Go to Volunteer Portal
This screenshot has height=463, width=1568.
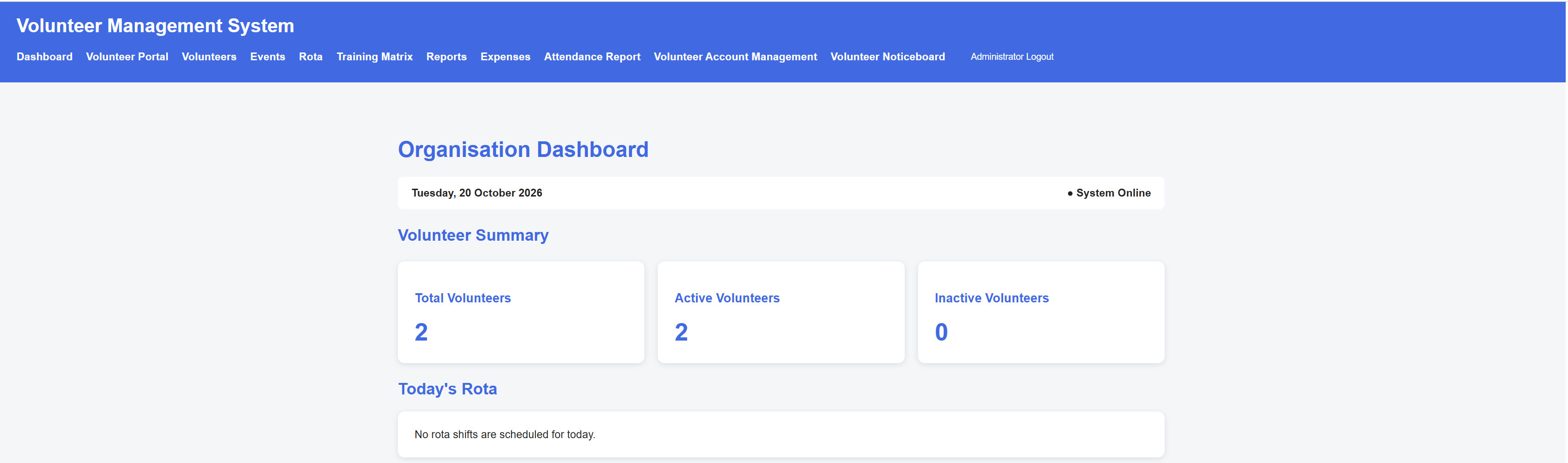pos(127,57)
